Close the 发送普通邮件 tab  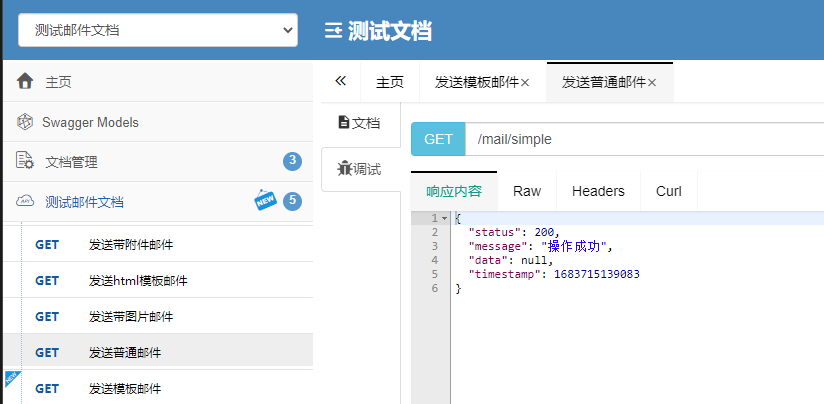click(x=652, y=83)
